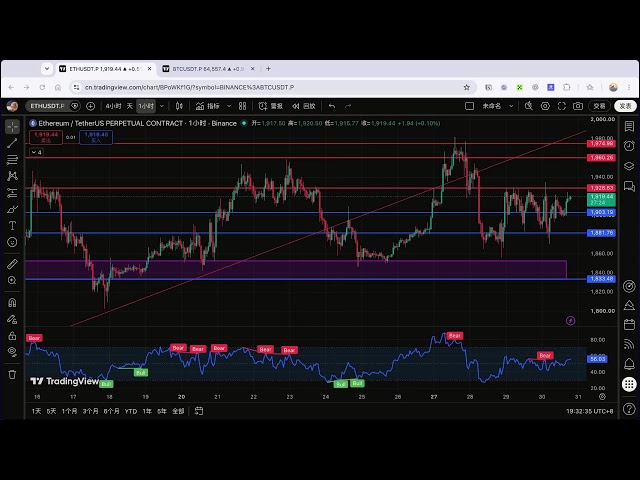The image size is (640, 480).
Task: Take a chart snapshot with camera icon
Action: 578,106
